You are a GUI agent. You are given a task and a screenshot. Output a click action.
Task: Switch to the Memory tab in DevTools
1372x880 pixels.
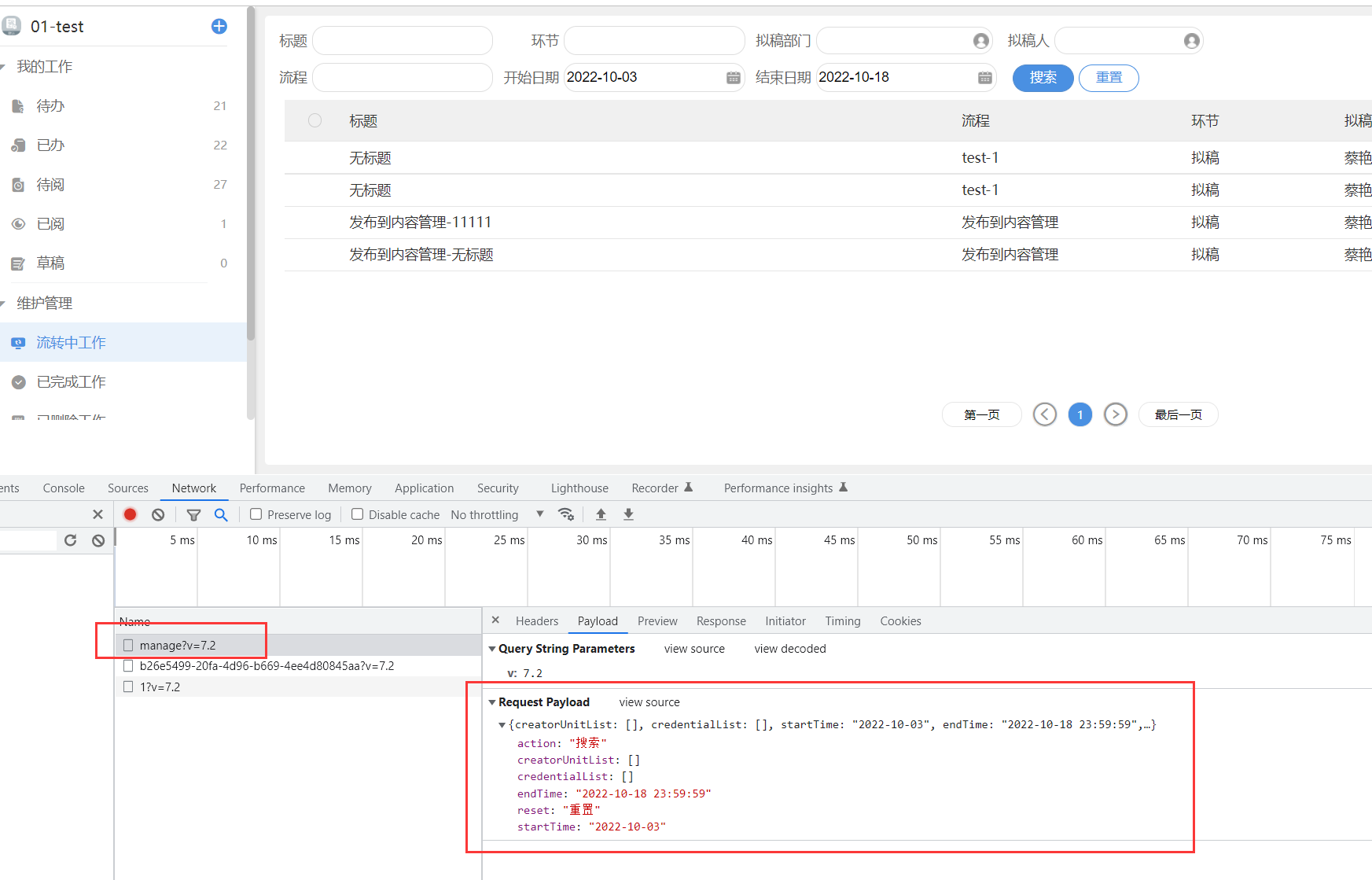click(350, 488)
